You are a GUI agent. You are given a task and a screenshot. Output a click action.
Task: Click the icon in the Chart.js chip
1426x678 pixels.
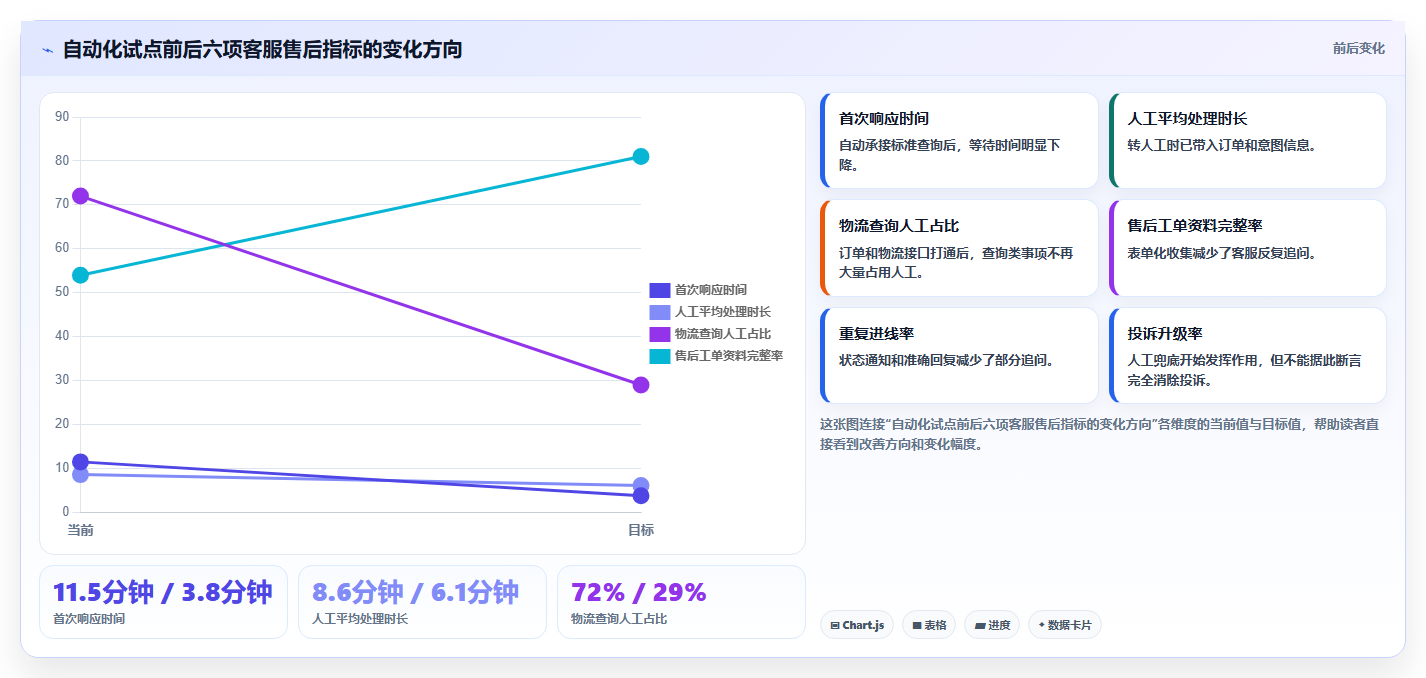pyautogui.click(x=835, y=626)
